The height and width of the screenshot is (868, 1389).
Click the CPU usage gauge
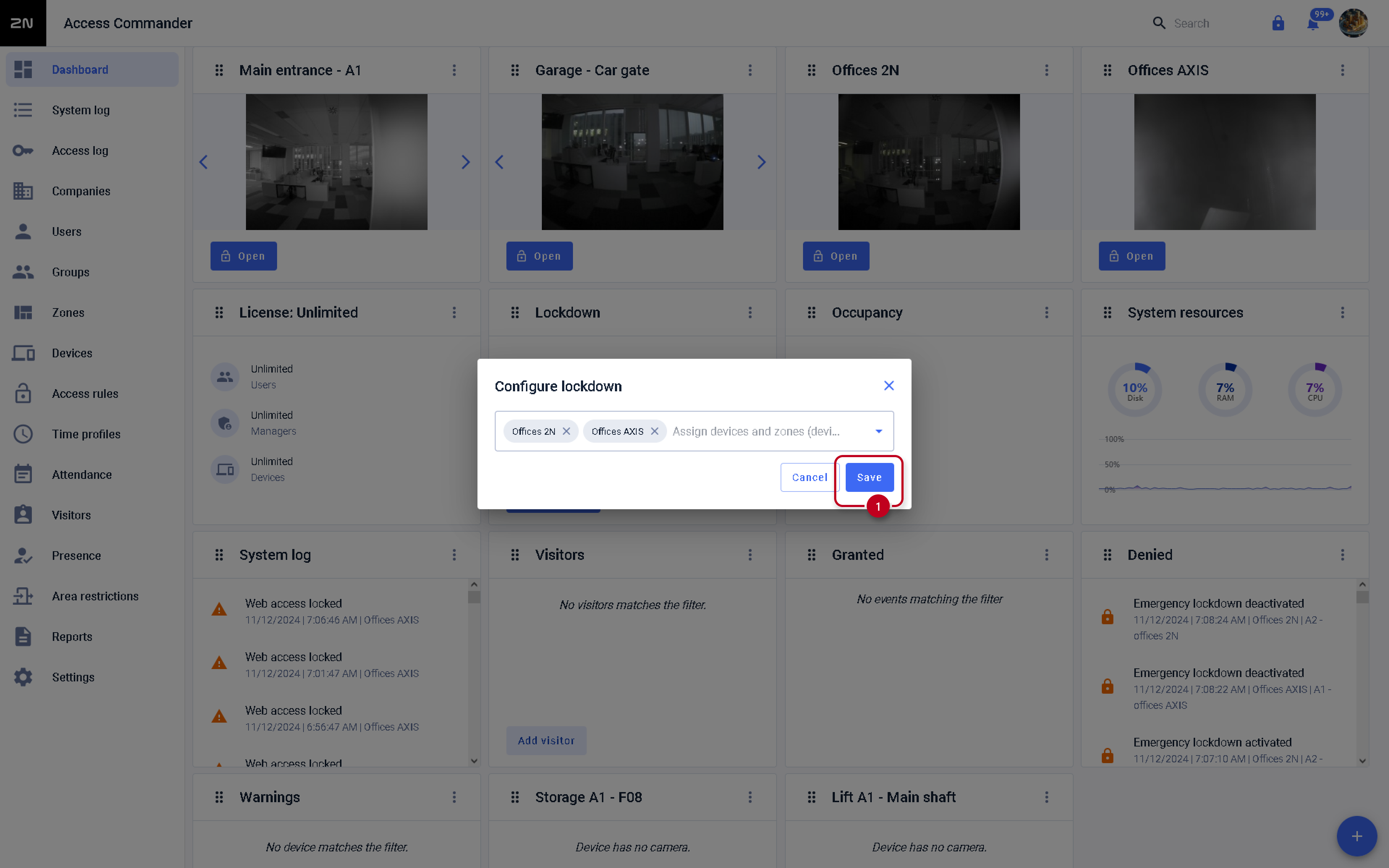click(x=1315, y=390)
